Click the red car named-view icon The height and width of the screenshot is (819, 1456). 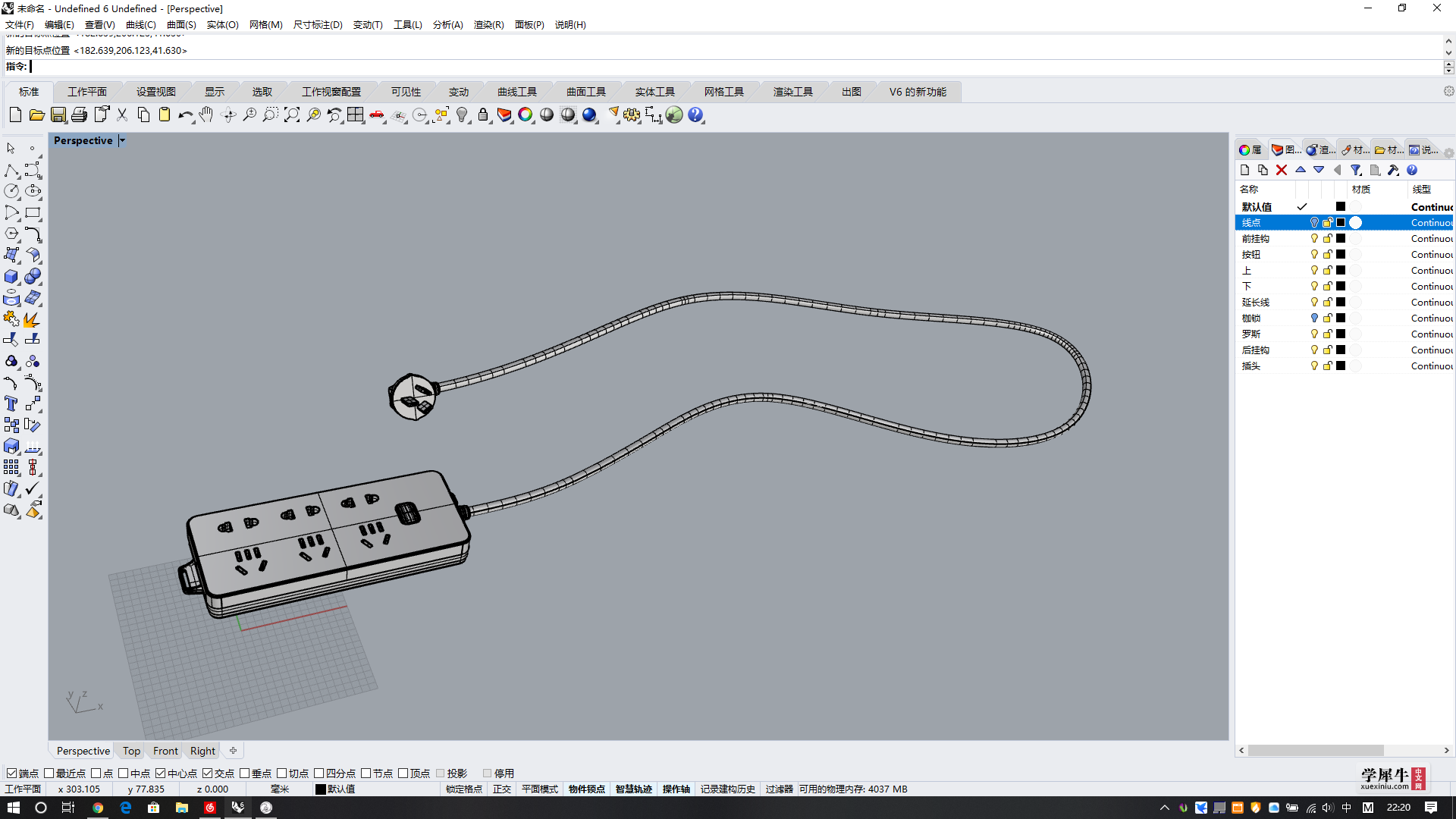[x=377, y=115]
